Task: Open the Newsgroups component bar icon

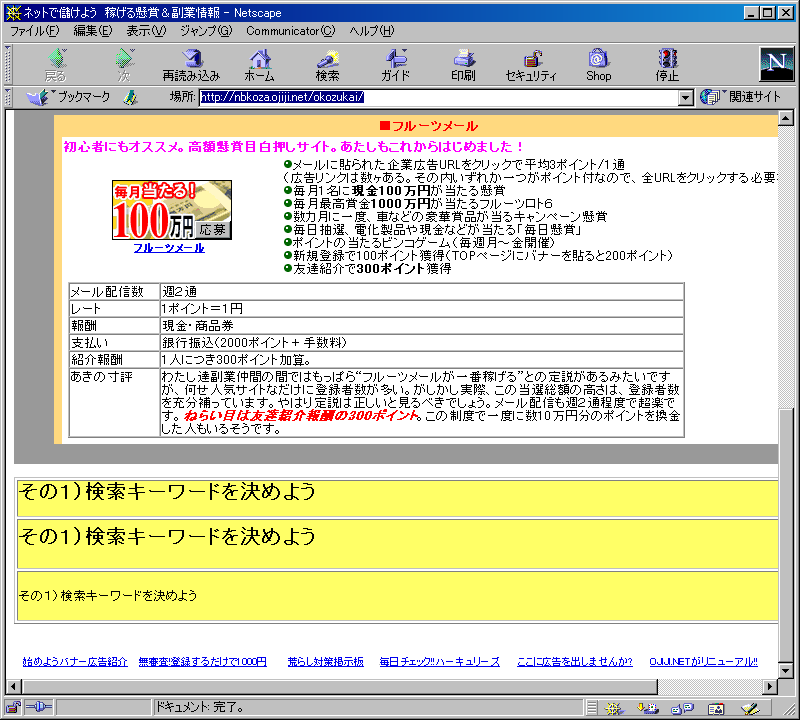Action: click(683, 708)
